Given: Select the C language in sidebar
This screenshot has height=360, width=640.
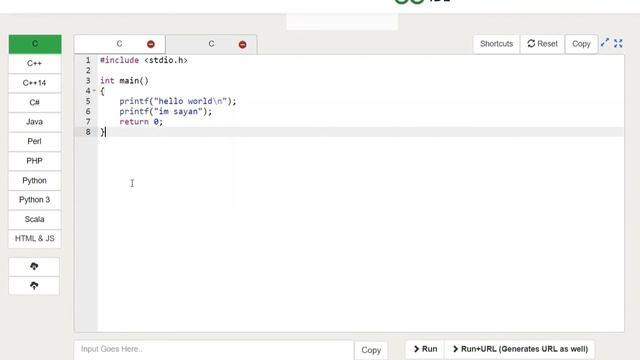Looking at the screenshot, I should (x=35, y=44).
